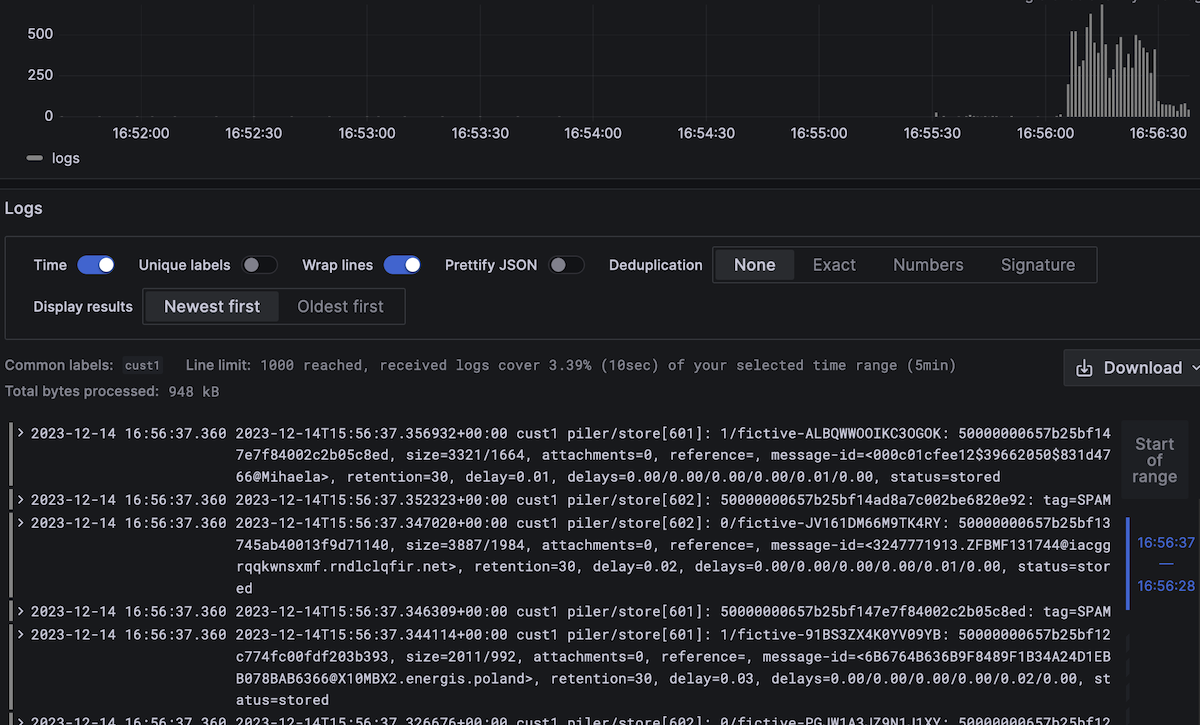Open the Download dropdown caret
The image size is (1200, 725).
coord(1195,368)
